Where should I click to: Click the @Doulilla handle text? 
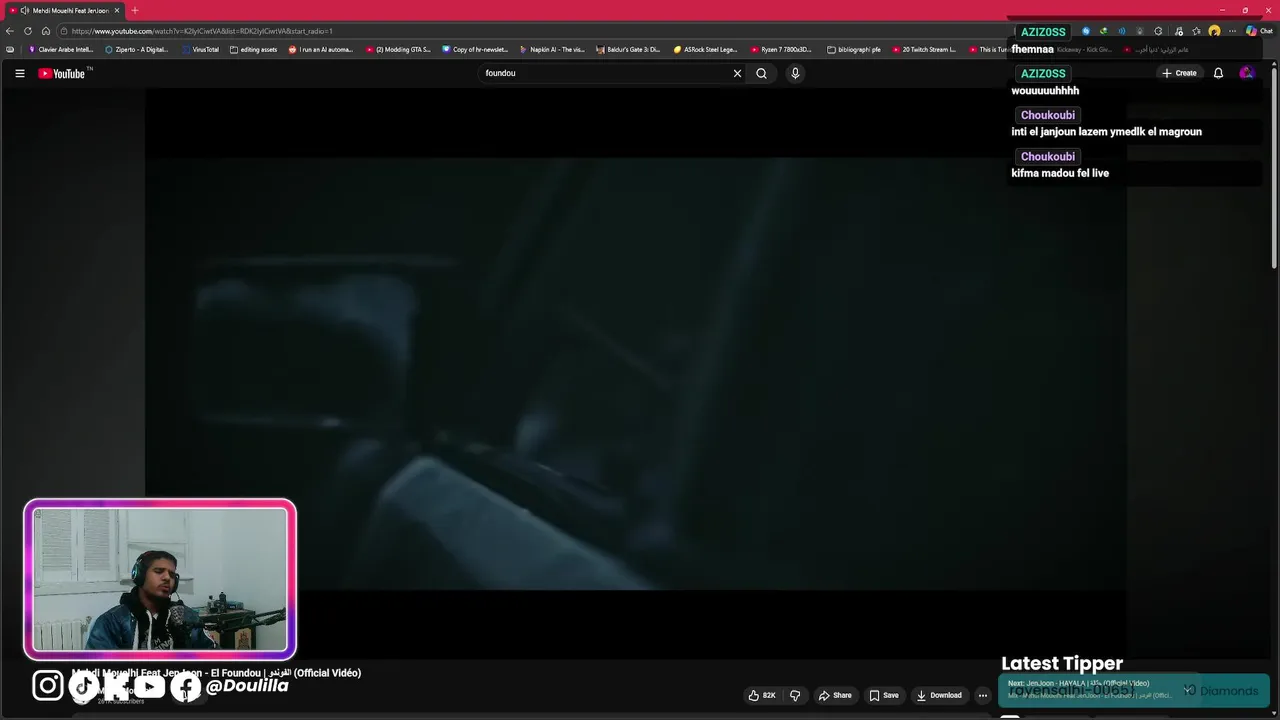pos(247,686)
